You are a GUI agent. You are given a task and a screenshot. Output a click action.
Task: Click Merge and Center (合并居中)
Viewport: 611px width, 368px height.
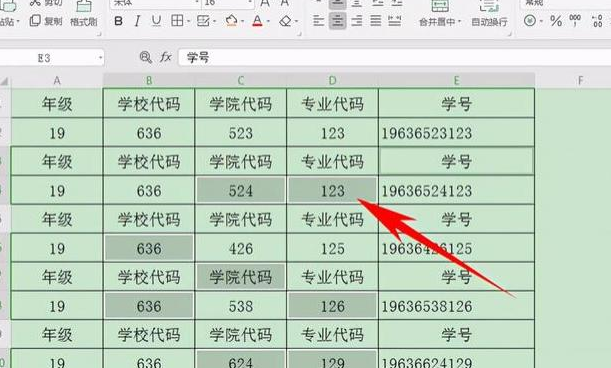click(x=440, y=14)
